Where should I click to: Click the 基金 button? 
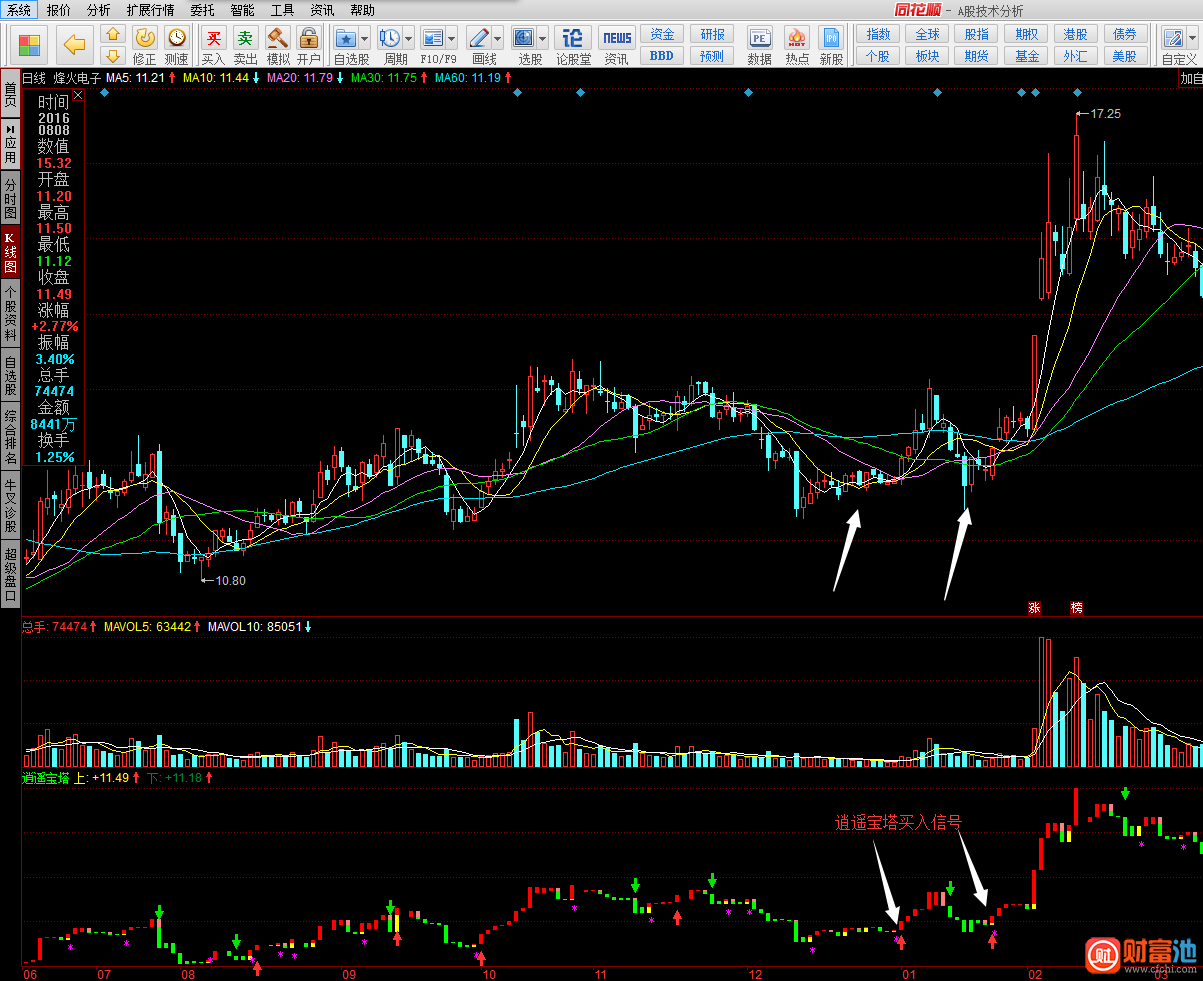[x=1027, y=56]
